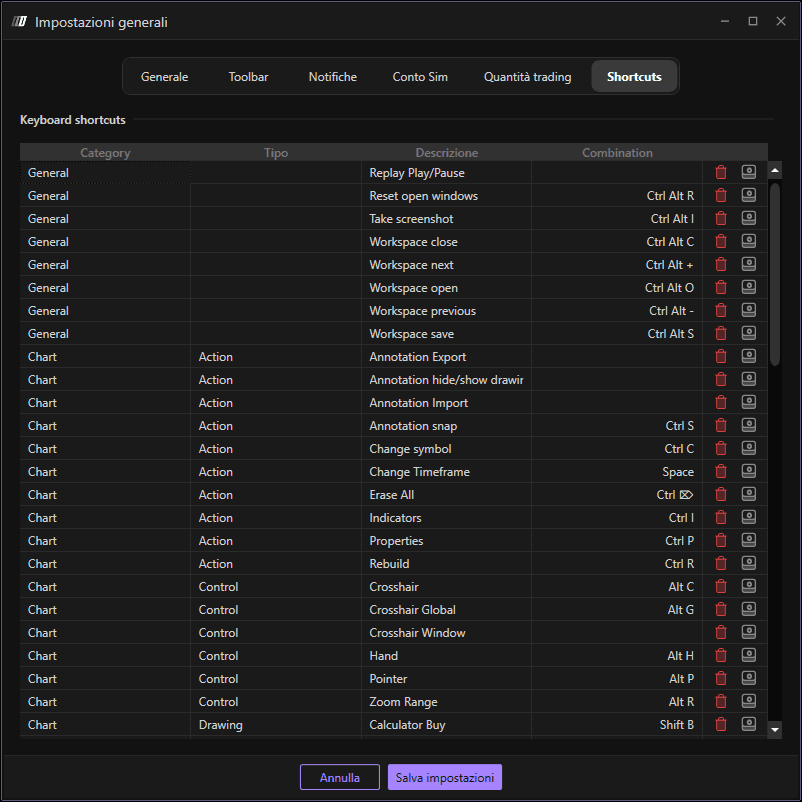802x802 pixels.
Task: Record key combination for Properties
Action: click(x=748, y=540)
